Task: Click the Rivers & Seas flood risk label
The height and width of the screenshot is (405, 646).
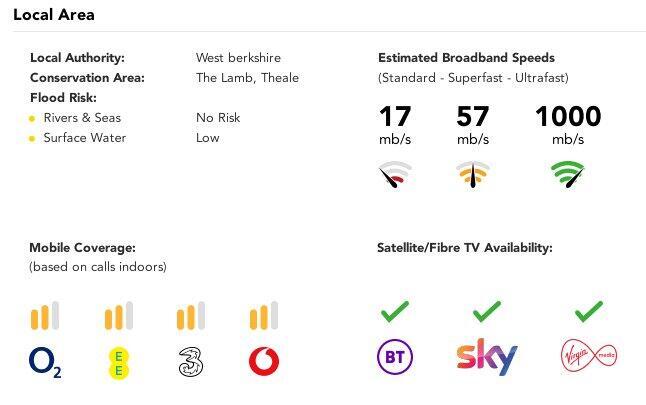Action: click(82, 118)
